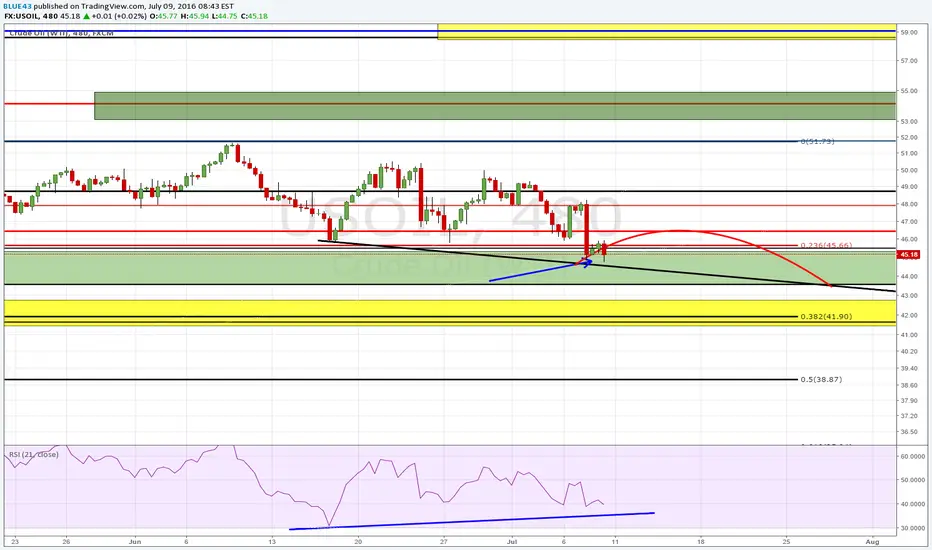Image resolution: width=932 pixels, height=550 pixels.
Task: Click the 46.00 price axis label
Action: coord(909,239)
